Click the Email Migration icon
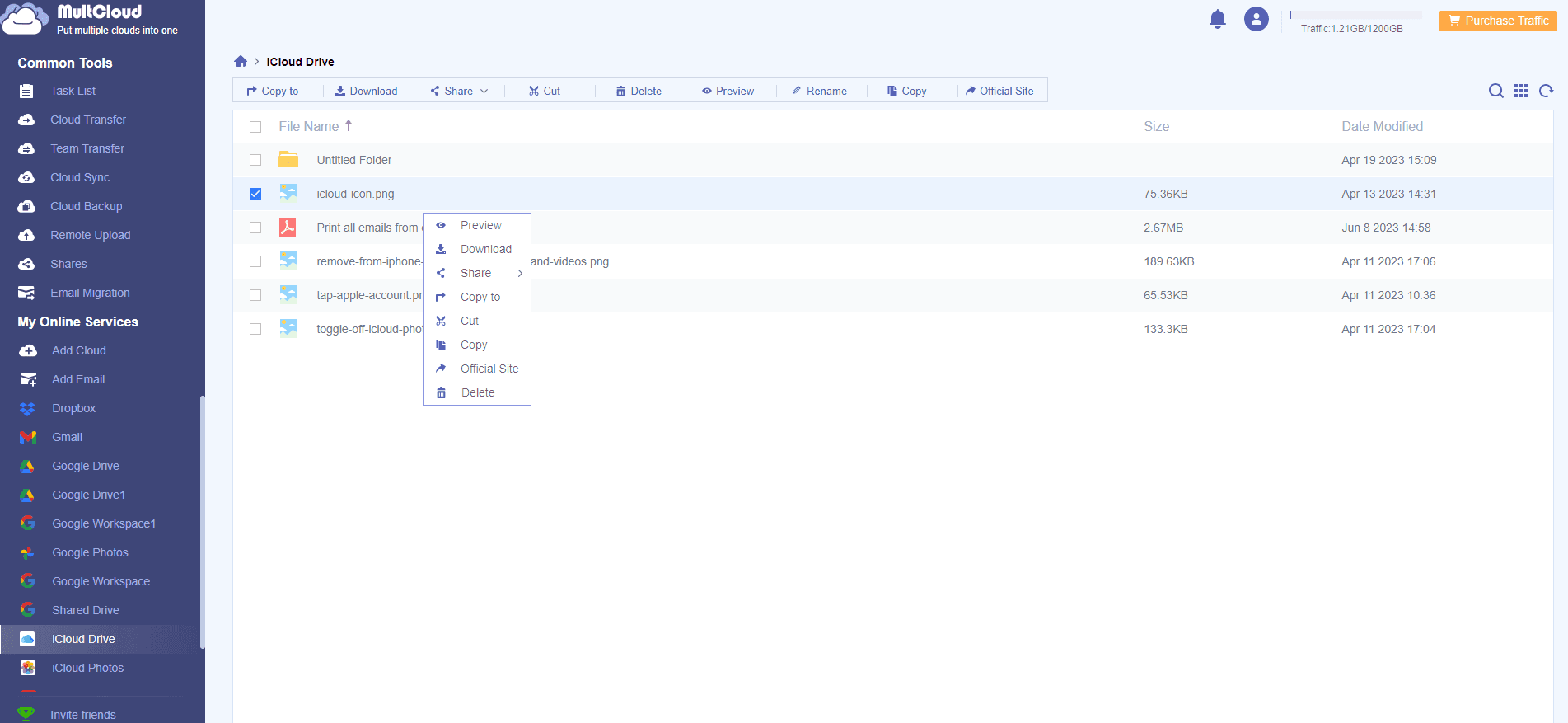The image size is (1568, 723). (26, 293)
